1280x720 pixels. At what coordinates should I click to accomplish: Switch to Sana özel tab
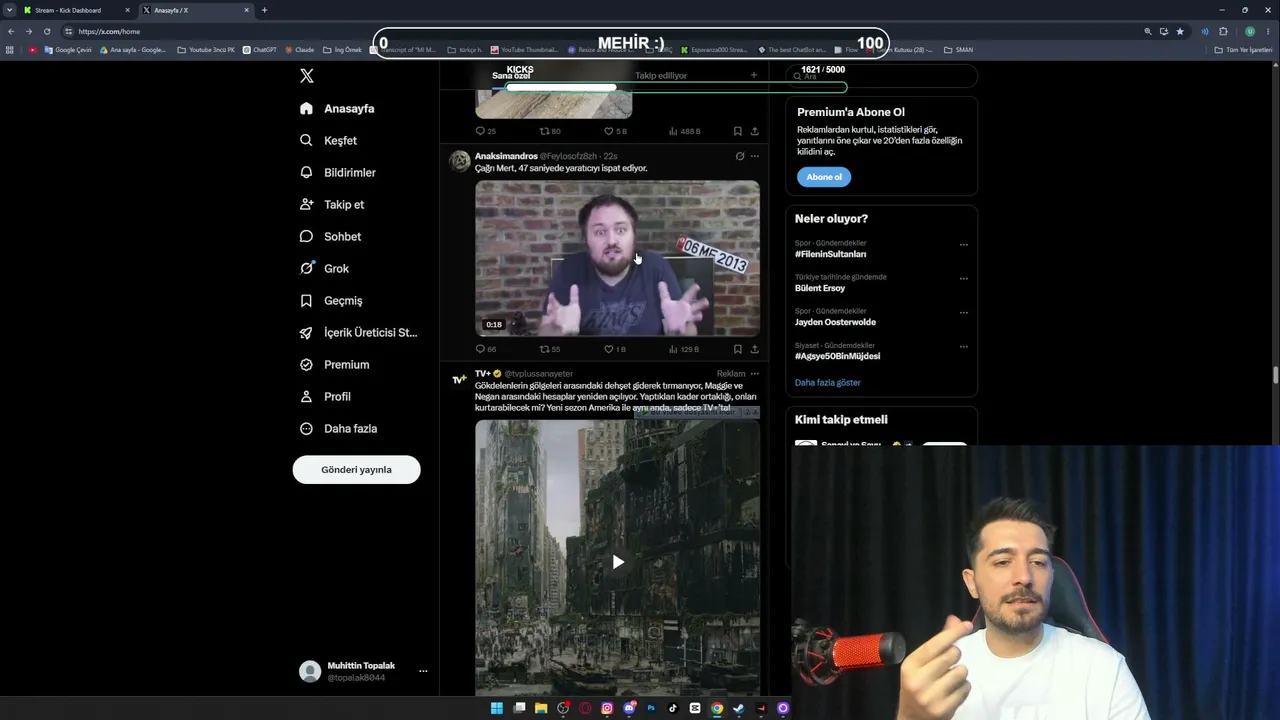511,76
